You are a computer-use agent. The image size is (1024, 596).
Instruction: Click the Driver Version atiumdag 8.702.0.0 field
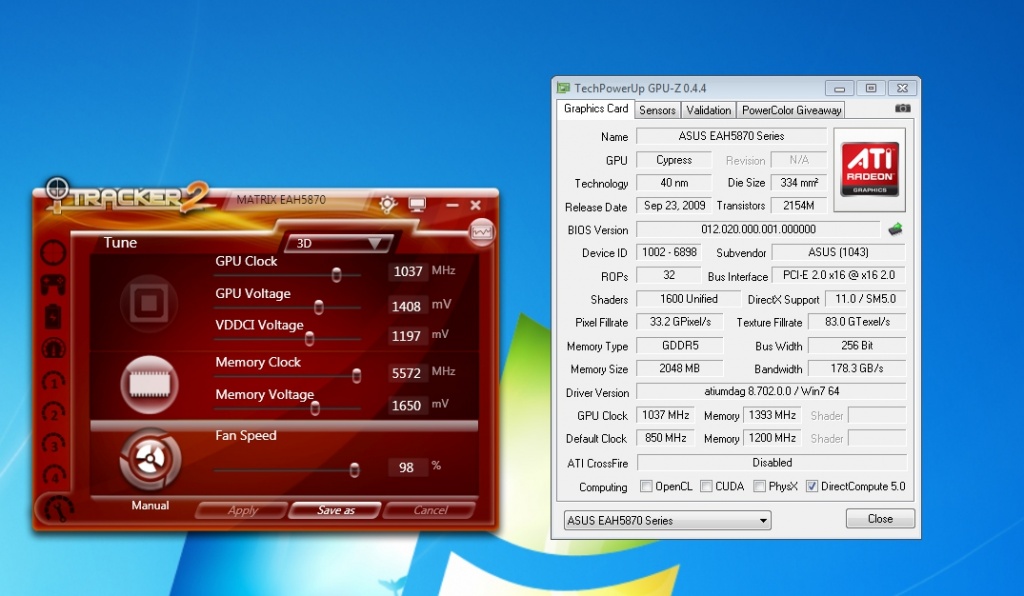[x=771, y=391]
